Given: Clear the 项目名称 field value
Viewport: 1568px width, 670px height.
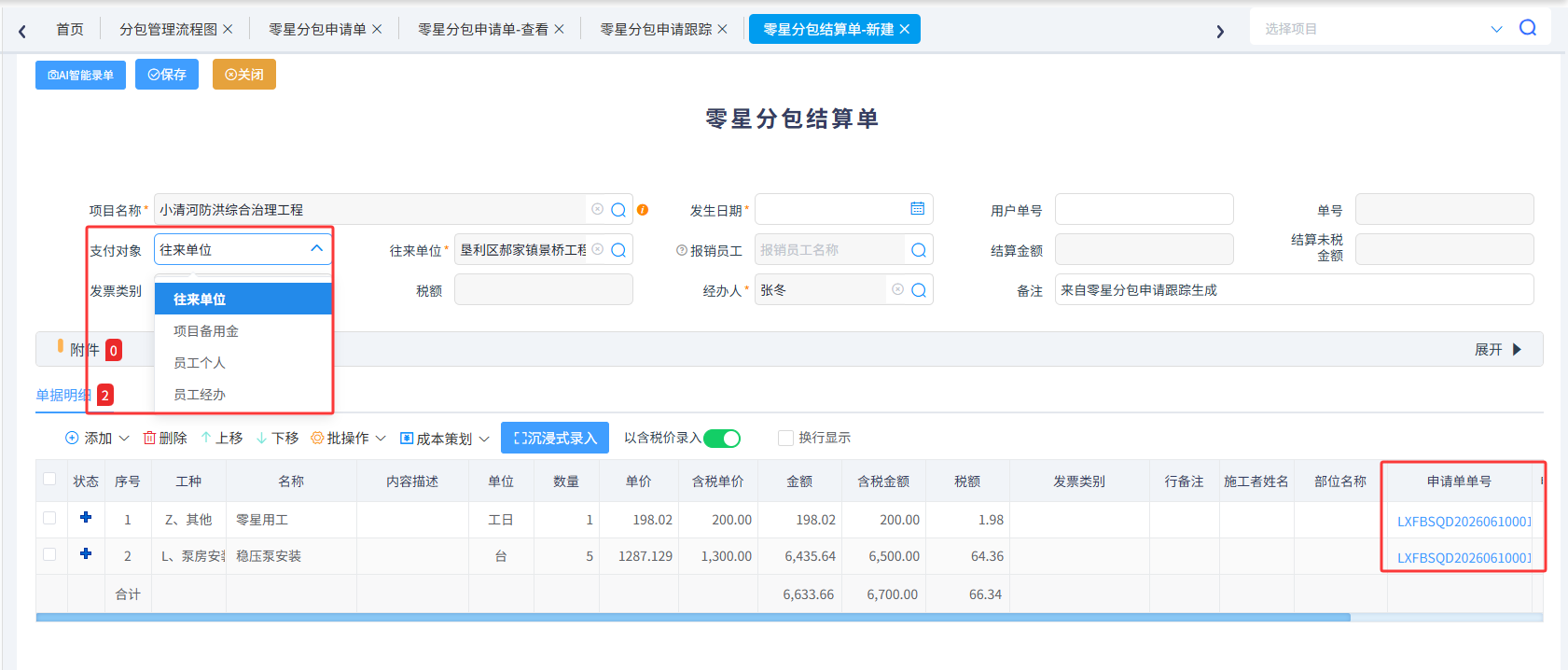Looking at the screenshot, I should coord(597,209).
